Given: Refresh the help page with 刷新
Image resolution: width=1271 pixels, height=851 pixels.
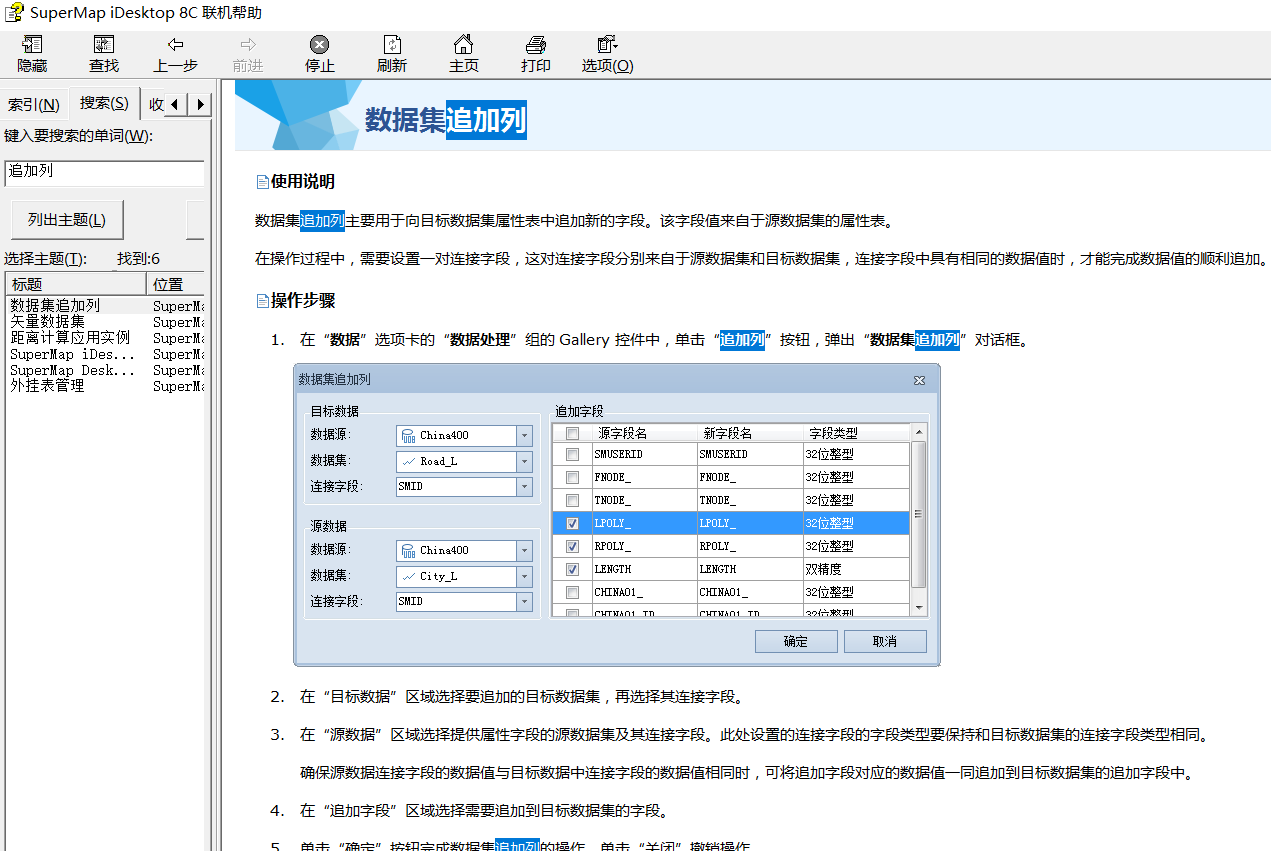Looking at the screenshot, I should coord(392,54).
